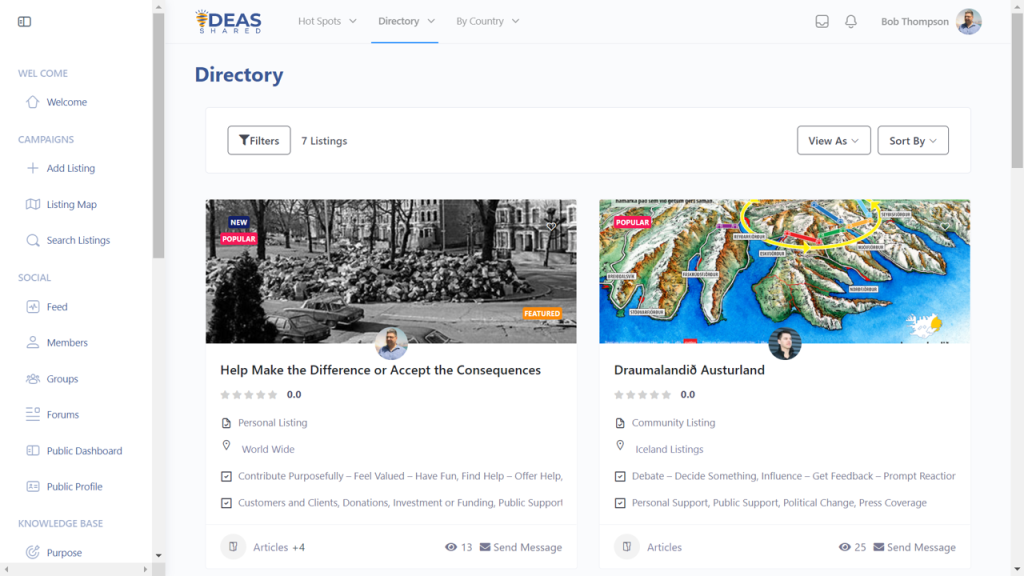This screenshot has height=576, width=1024.
Task: Go to Welcome in the sidebar
Action: 67,102
